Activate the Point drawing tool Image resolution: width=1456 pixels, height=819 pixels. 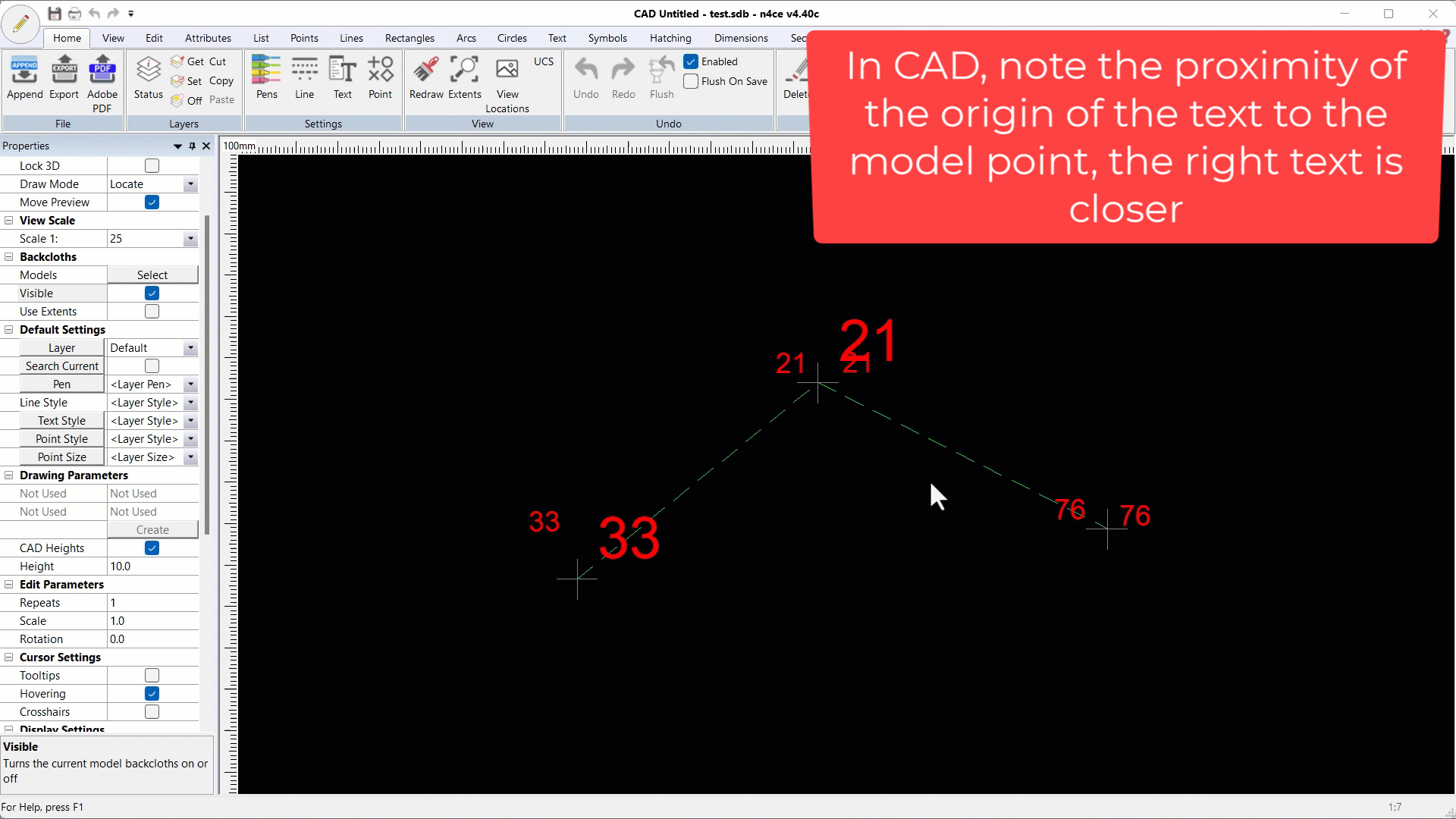click(x=381, y=76)
